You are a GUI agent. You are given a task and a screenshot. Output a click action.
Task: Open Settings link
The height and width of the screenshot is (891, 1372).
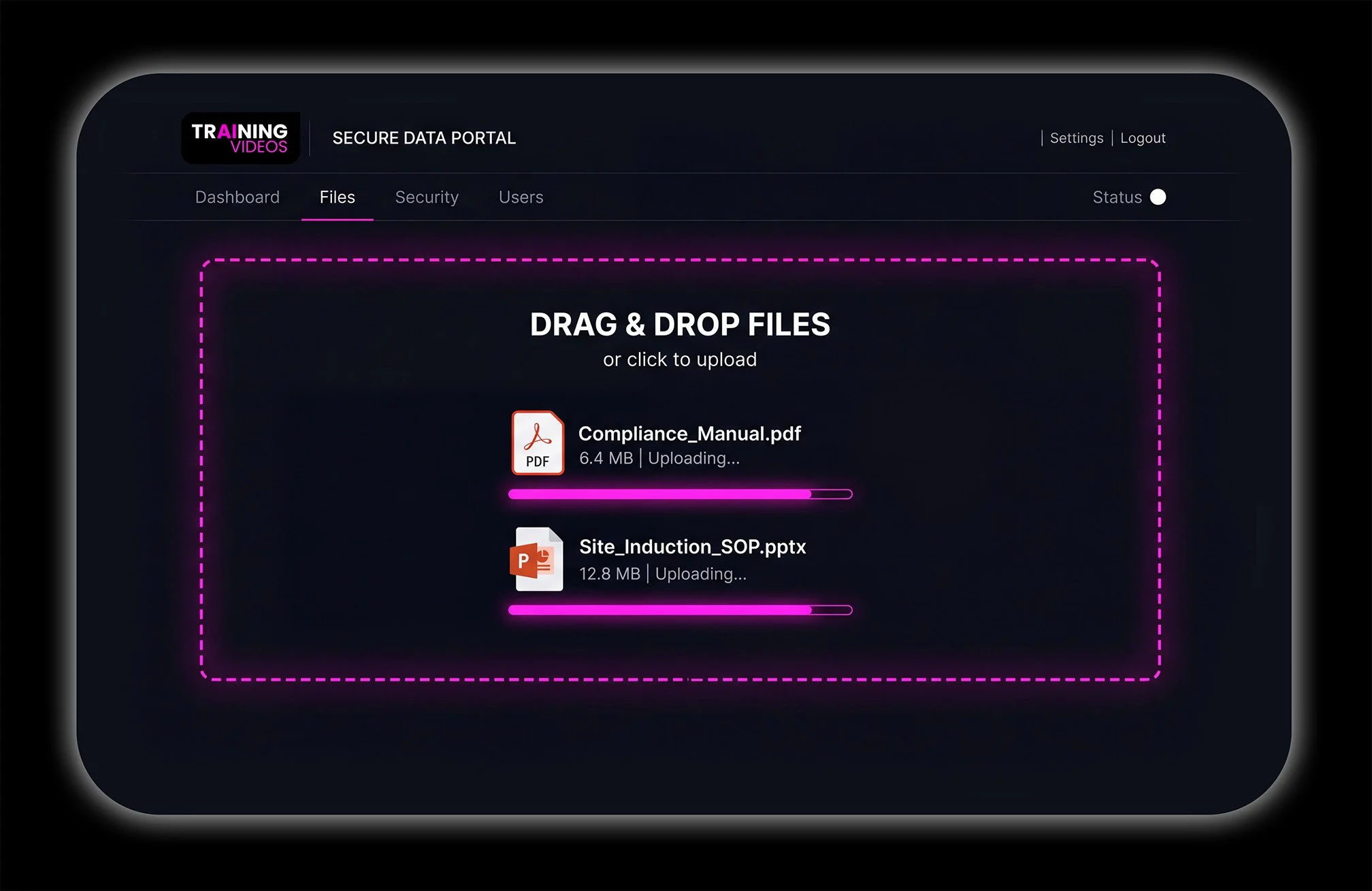click(1077, 138)
